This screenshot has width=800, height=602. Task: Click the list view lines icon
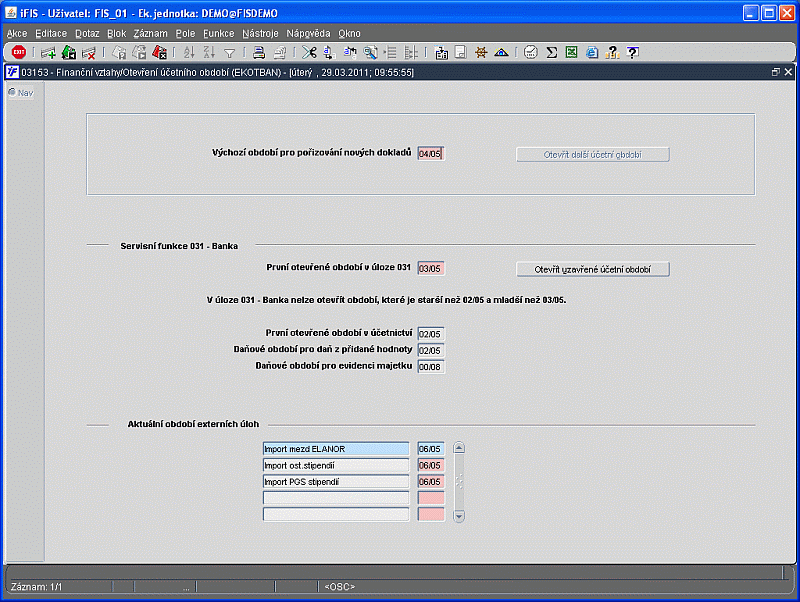(391, 52)
